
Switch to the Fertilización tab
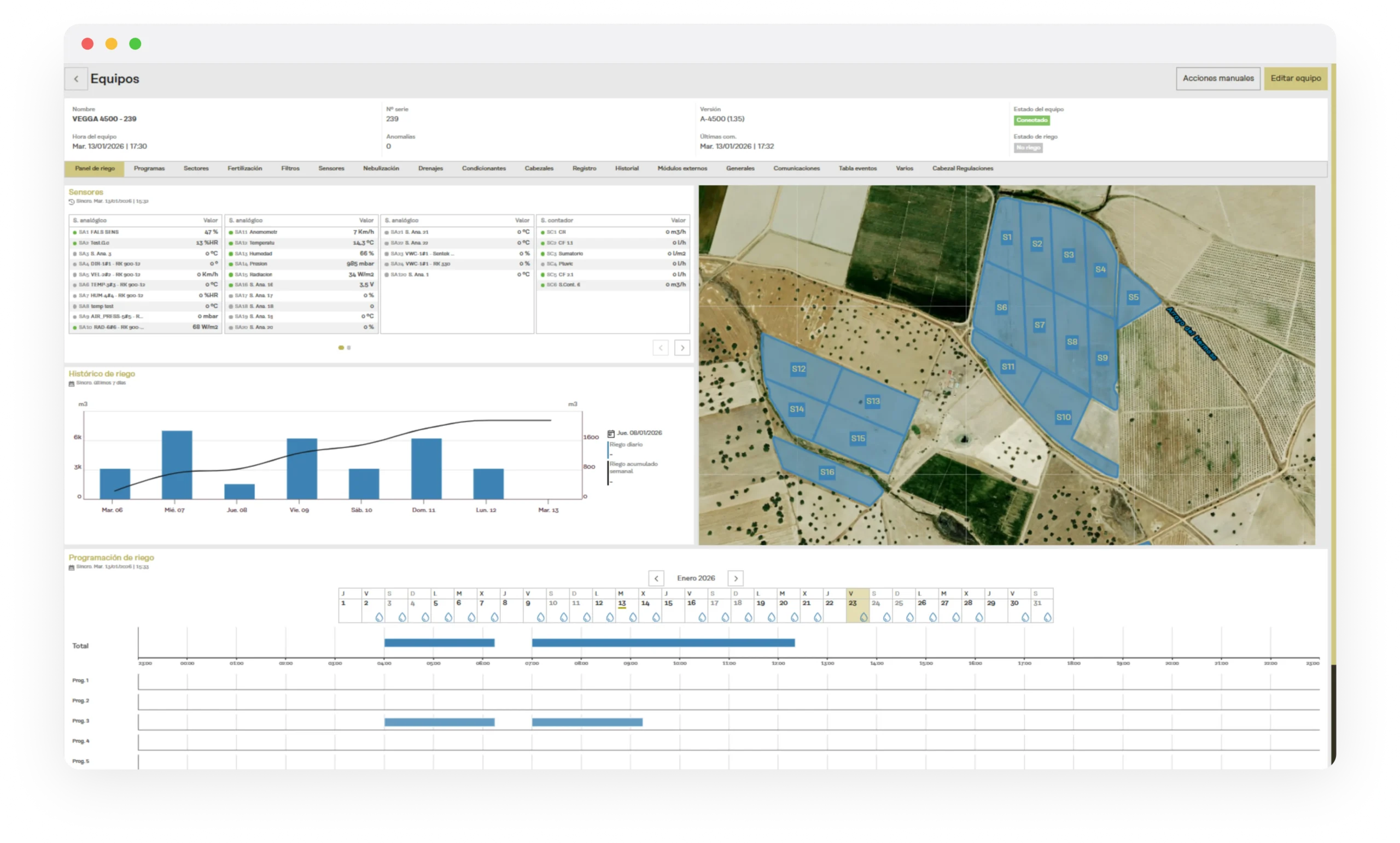[x=244, y=169]
